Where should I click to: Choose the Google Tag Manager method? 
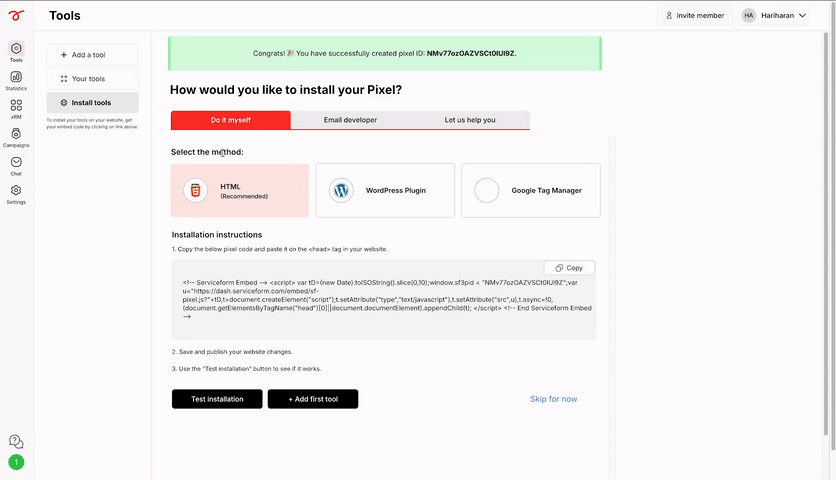pos(530,190)
